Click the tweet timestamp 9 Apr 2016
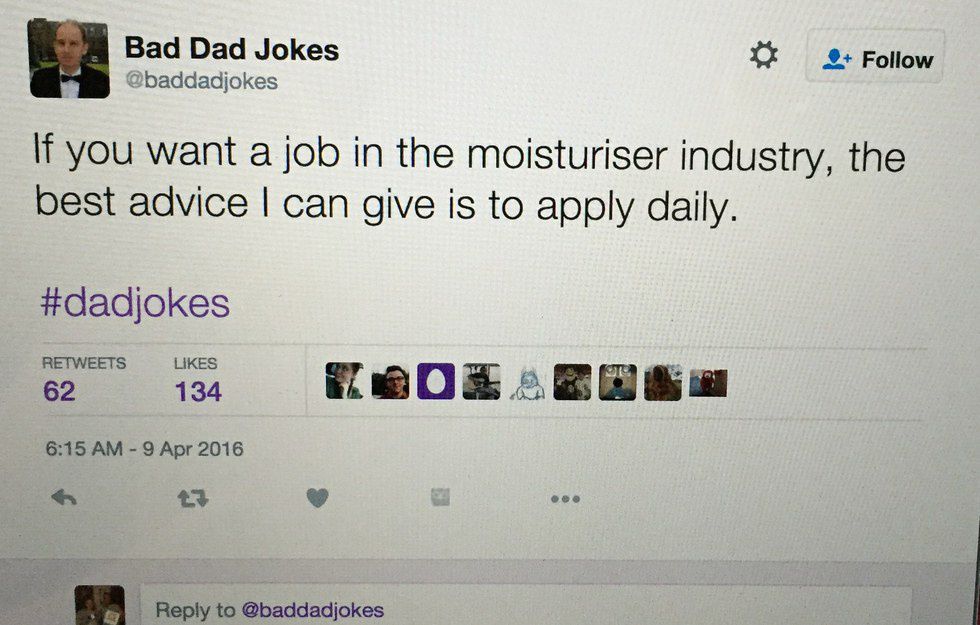This screenshot has height=625, width=980. [144, 449]
